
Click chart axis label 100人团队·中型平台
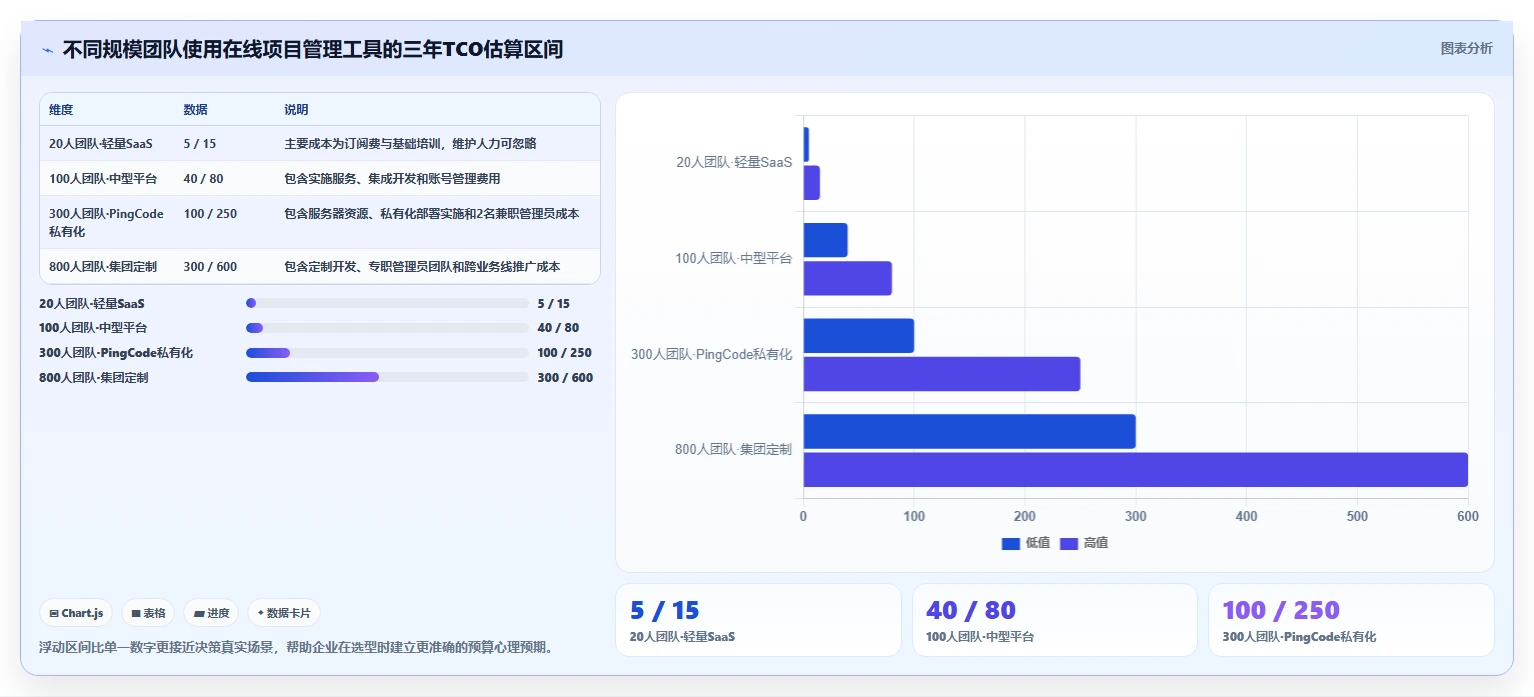click(x=733, y=259)
